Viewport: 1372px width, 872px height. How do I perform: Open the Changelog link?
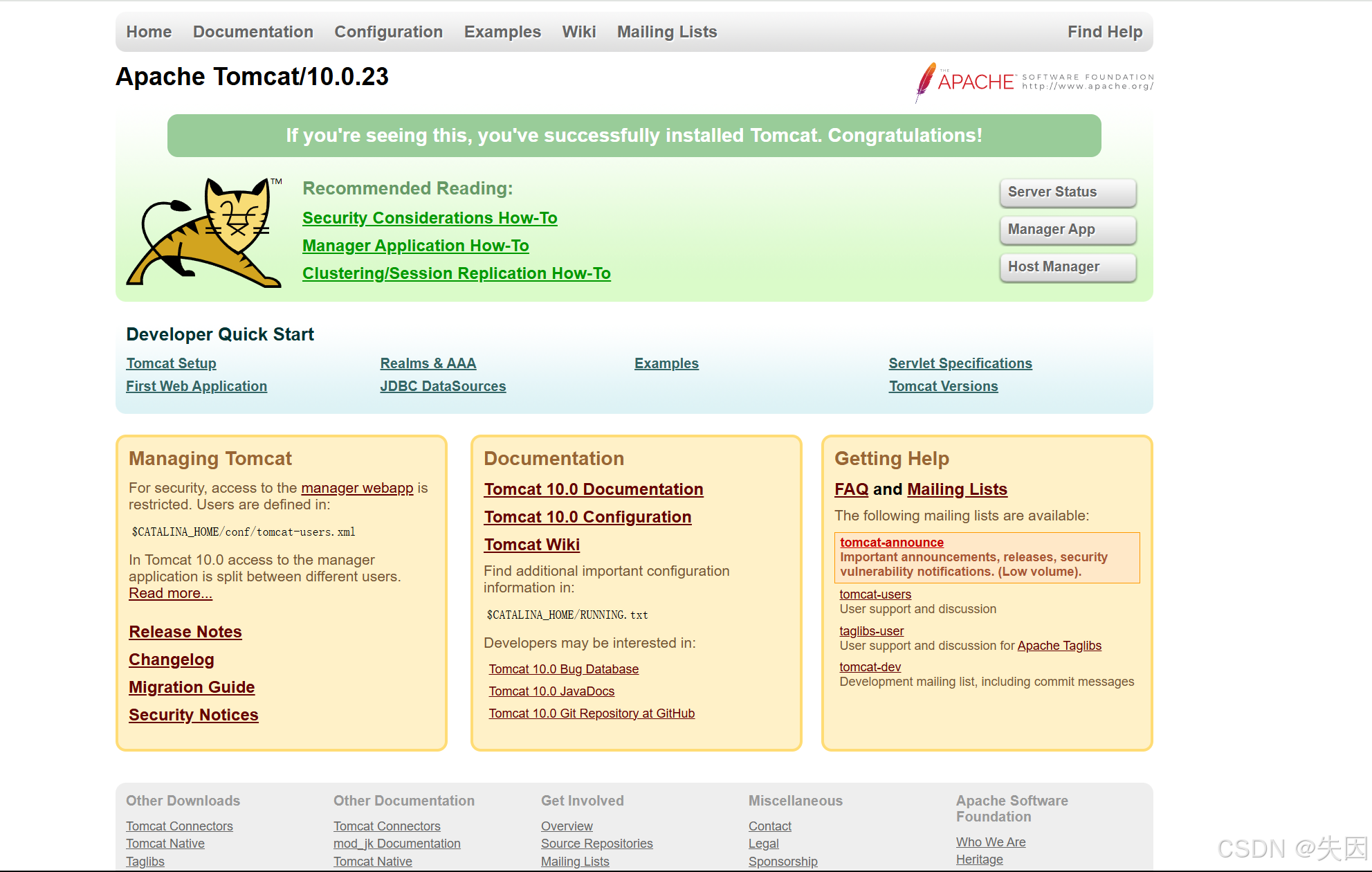[172, 660]
